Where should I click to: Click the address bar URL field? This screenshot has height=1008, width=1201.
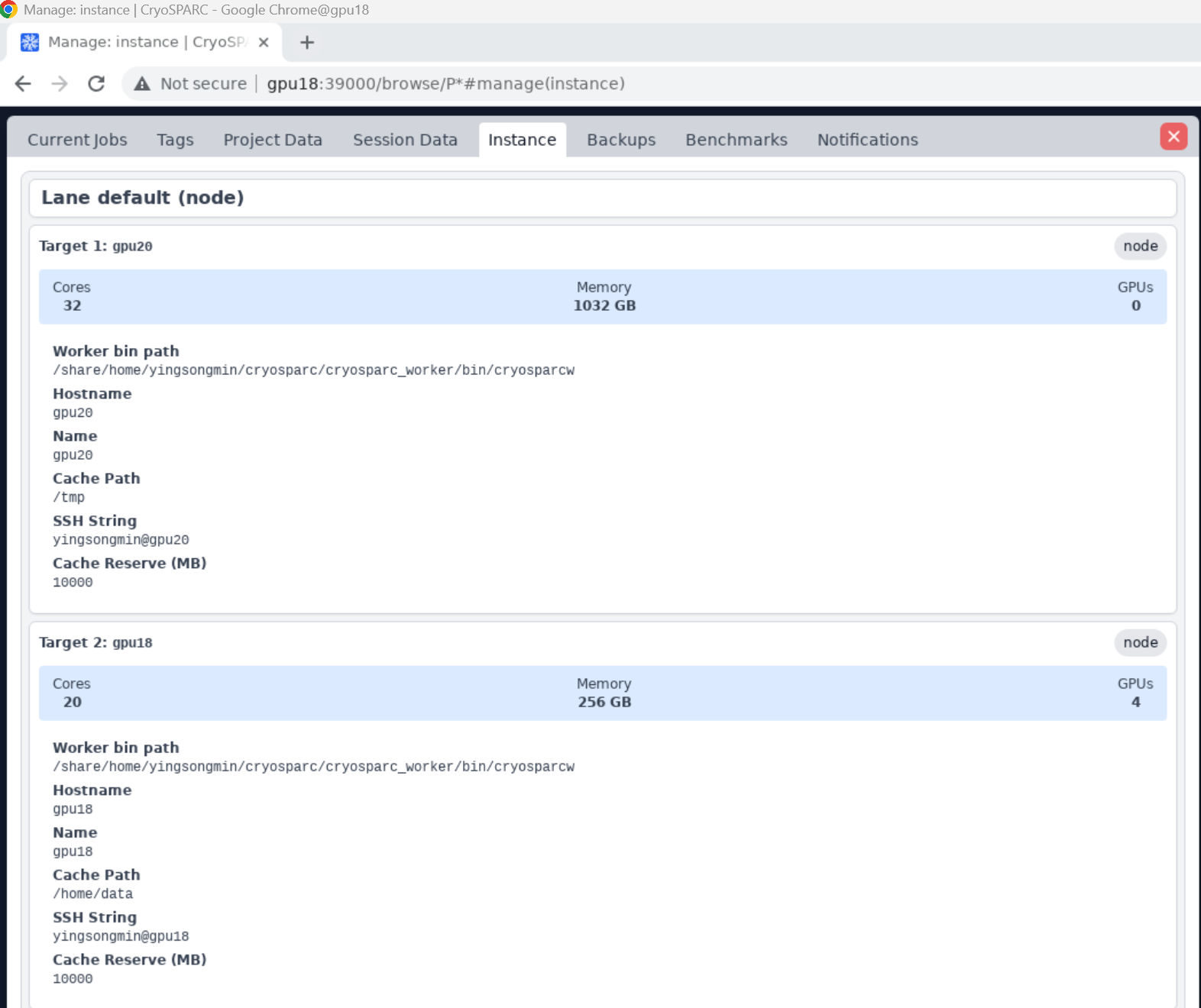point(445,83)
